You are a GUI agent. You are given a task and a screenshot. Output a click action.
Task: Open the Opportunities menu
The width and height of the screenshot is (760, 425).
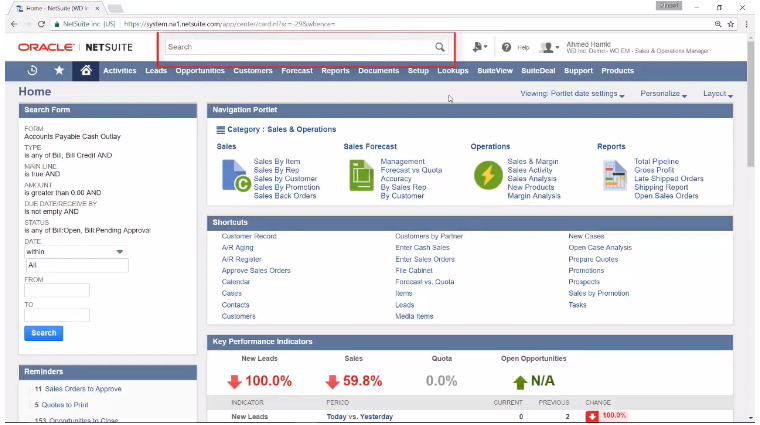(200, 71)
